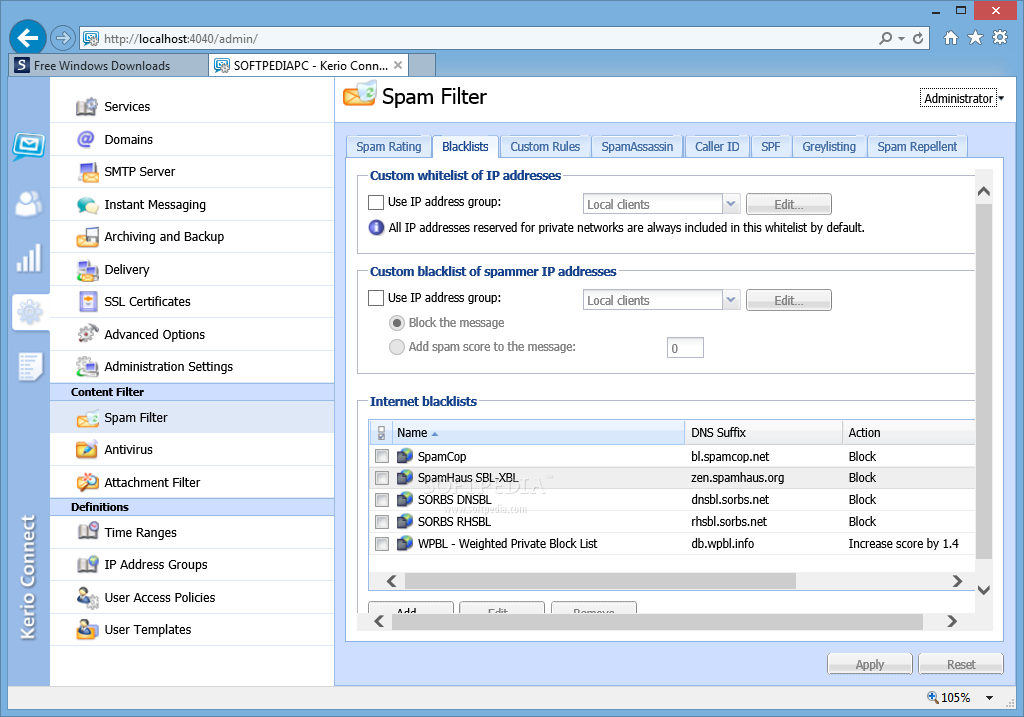Click the Reset button
The width and height of the screenshot is (1024, 717).
961,664
